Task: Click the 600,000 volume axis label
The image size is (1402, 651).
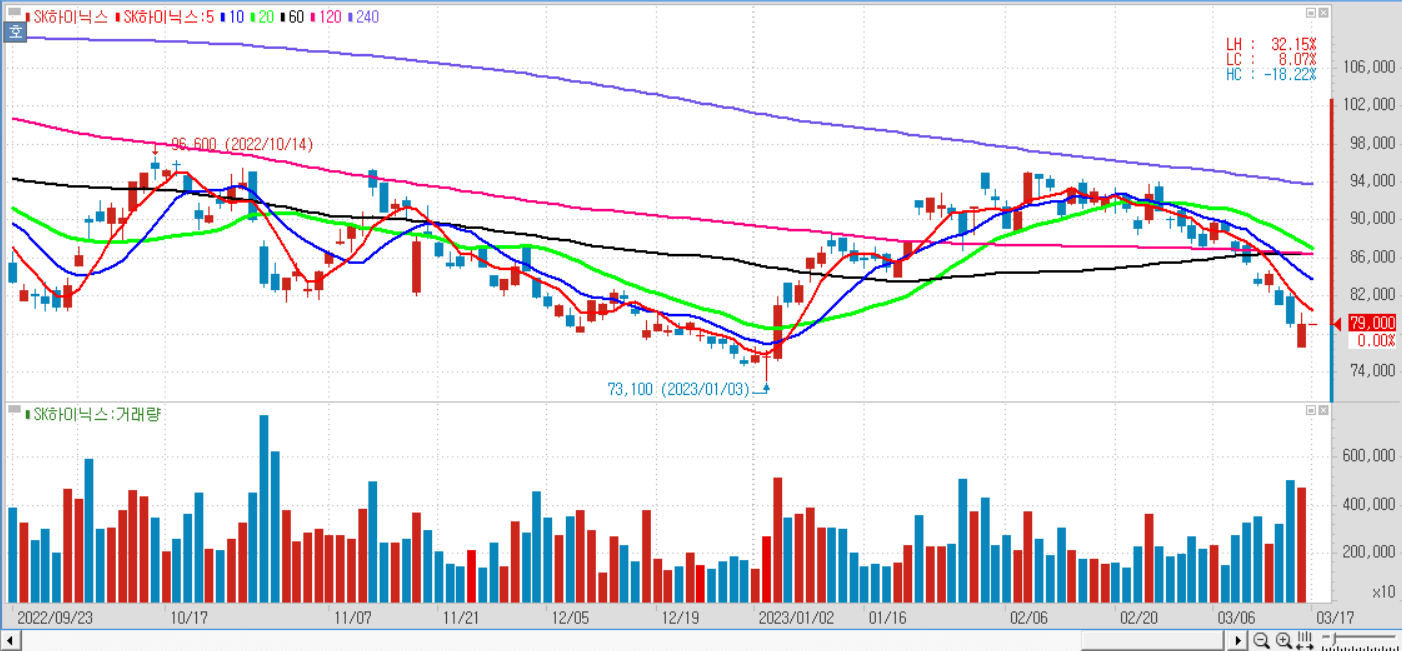Action: click(x=1371, y=455)
